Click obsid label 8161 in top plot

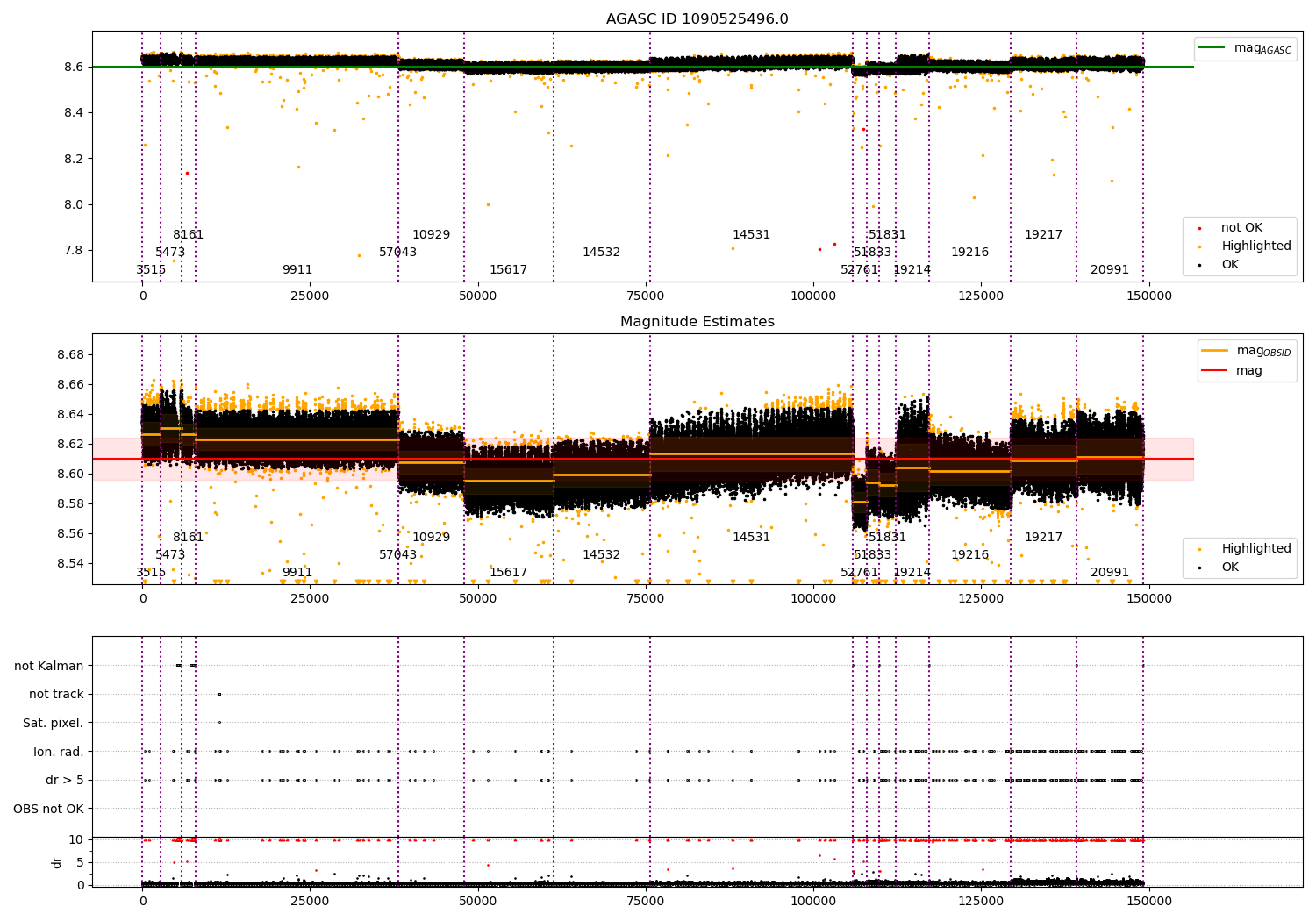coord(188,235)
